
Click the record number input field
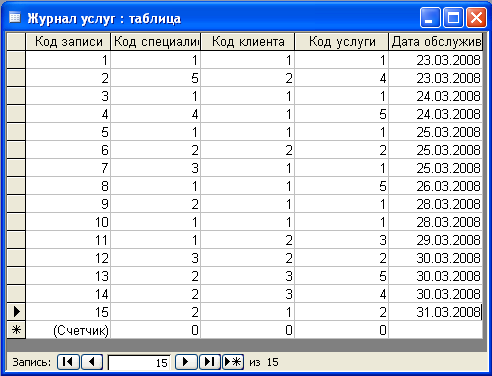click(139, 362)
